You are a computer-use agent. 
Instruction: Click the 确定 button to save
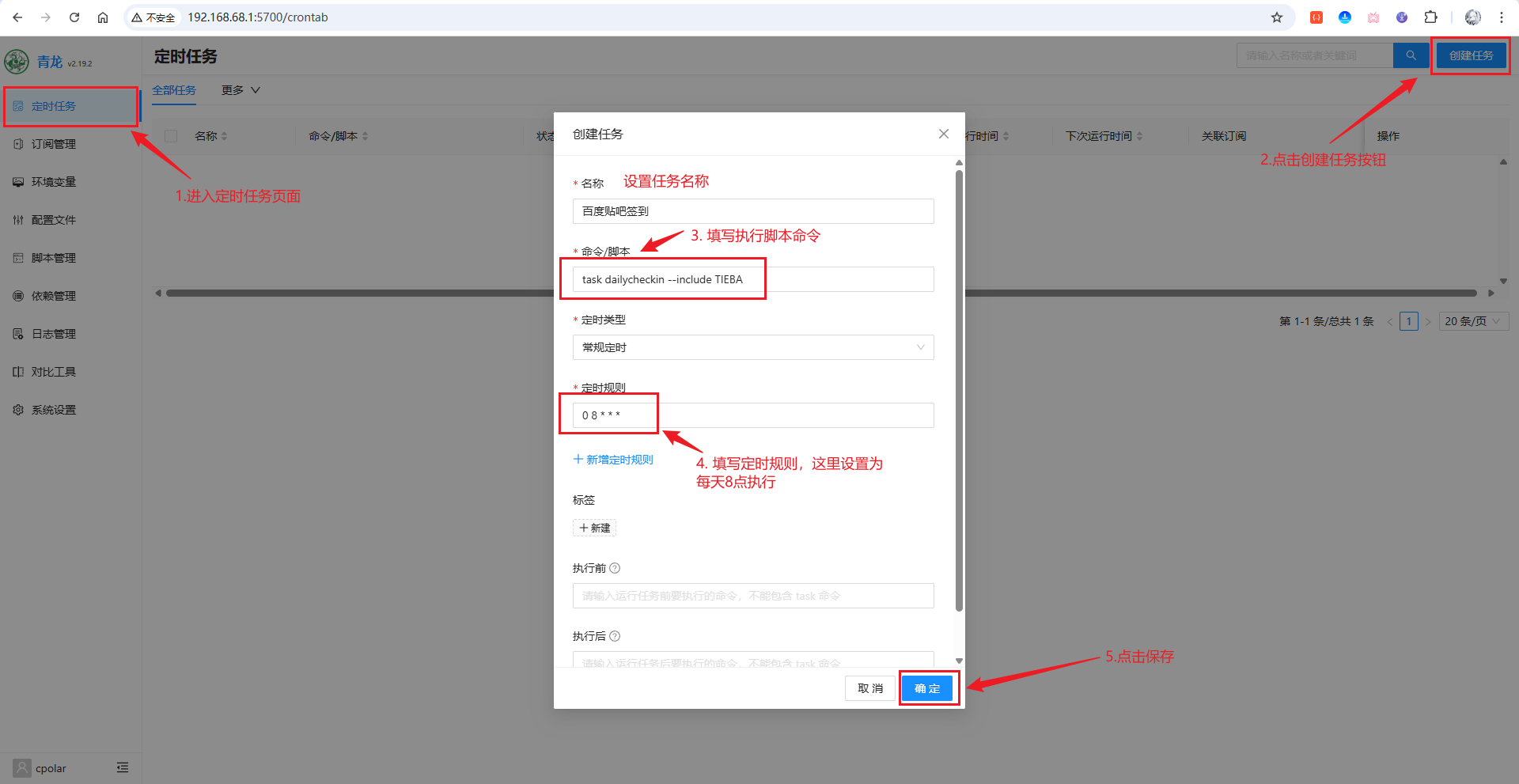[x=927, y=688]
